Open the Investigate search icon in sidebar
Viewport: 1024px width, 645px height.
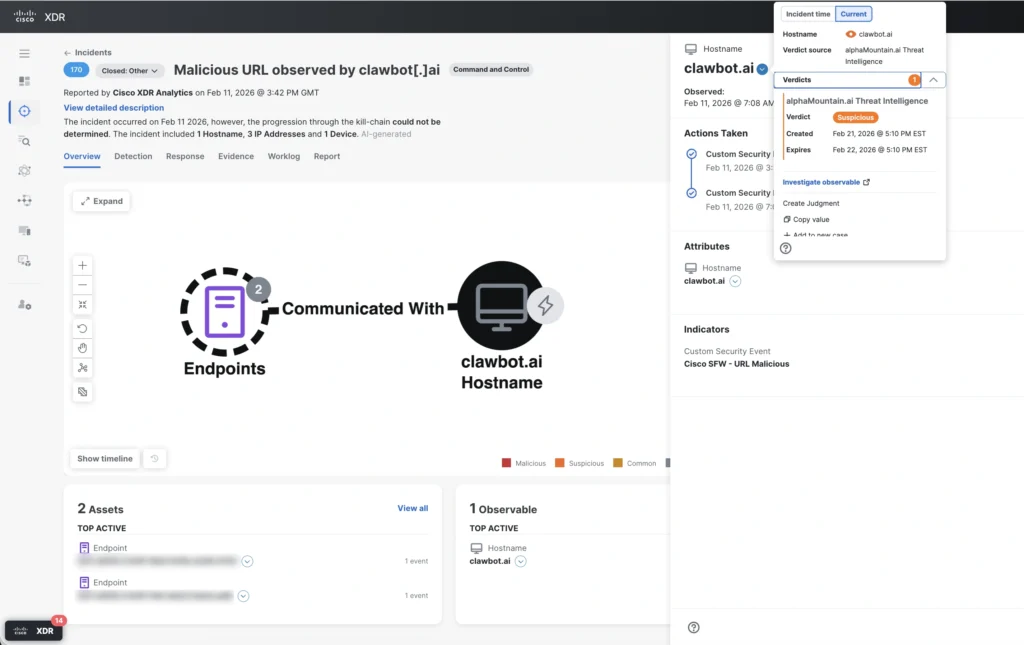24,141
